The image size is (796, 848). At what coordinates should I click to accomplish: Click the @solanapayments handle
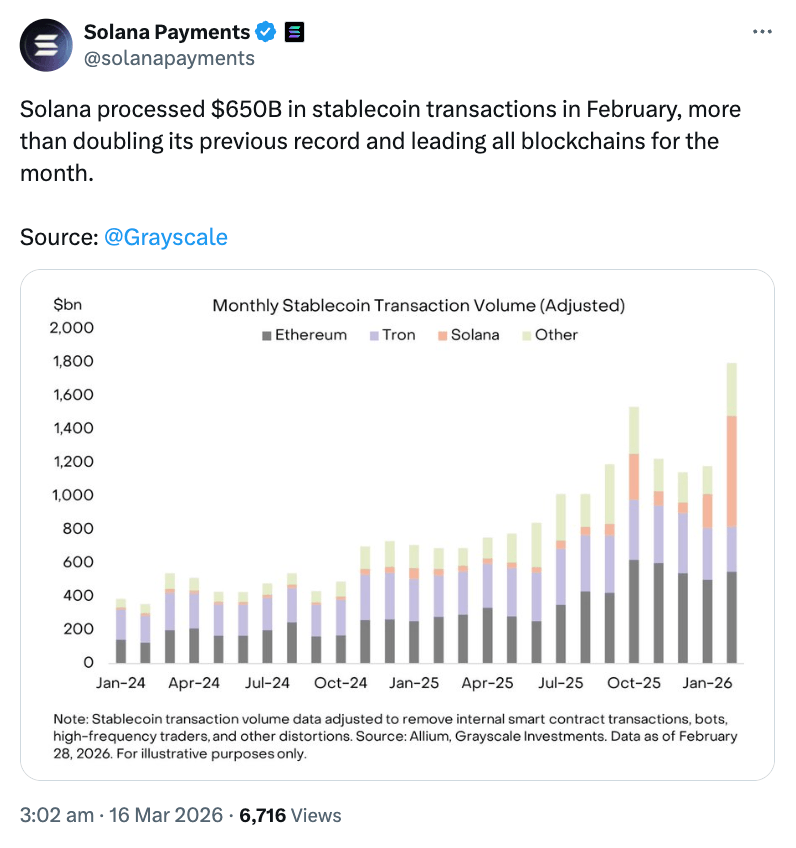tap(169, 58)
